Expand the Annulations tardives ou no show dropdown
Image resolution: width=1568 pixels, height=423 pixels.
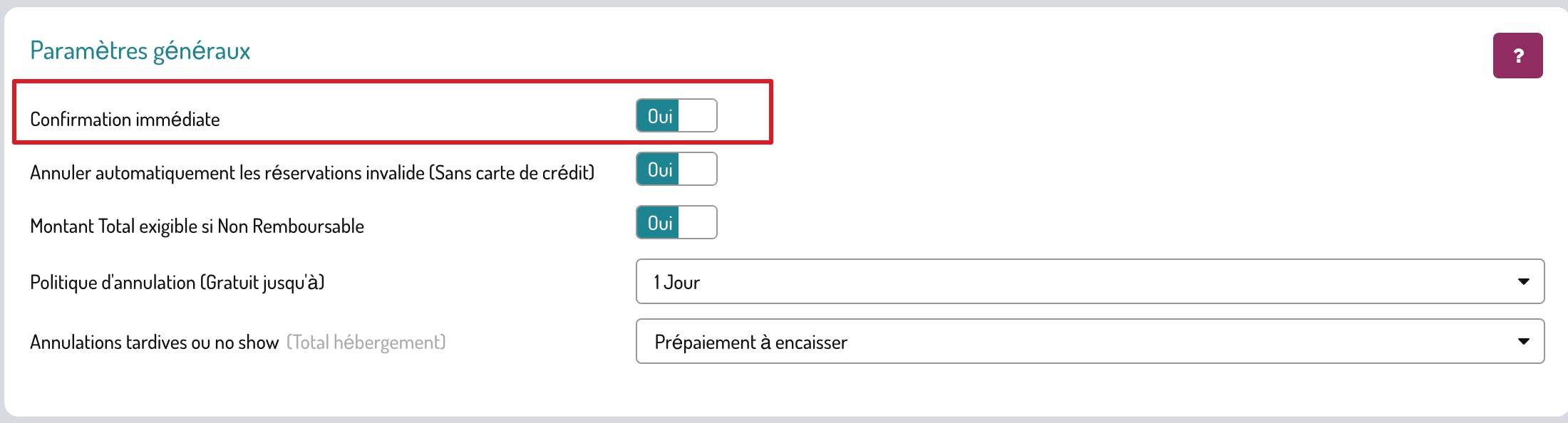pyautogui.click(x=1089, y=342)
